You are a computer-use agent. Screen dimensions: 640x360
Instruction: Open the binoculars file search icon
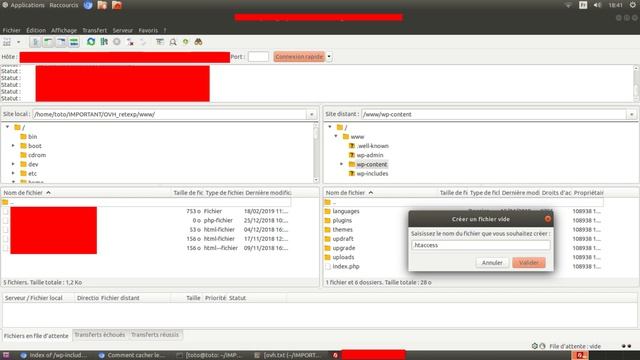[198, 42]
